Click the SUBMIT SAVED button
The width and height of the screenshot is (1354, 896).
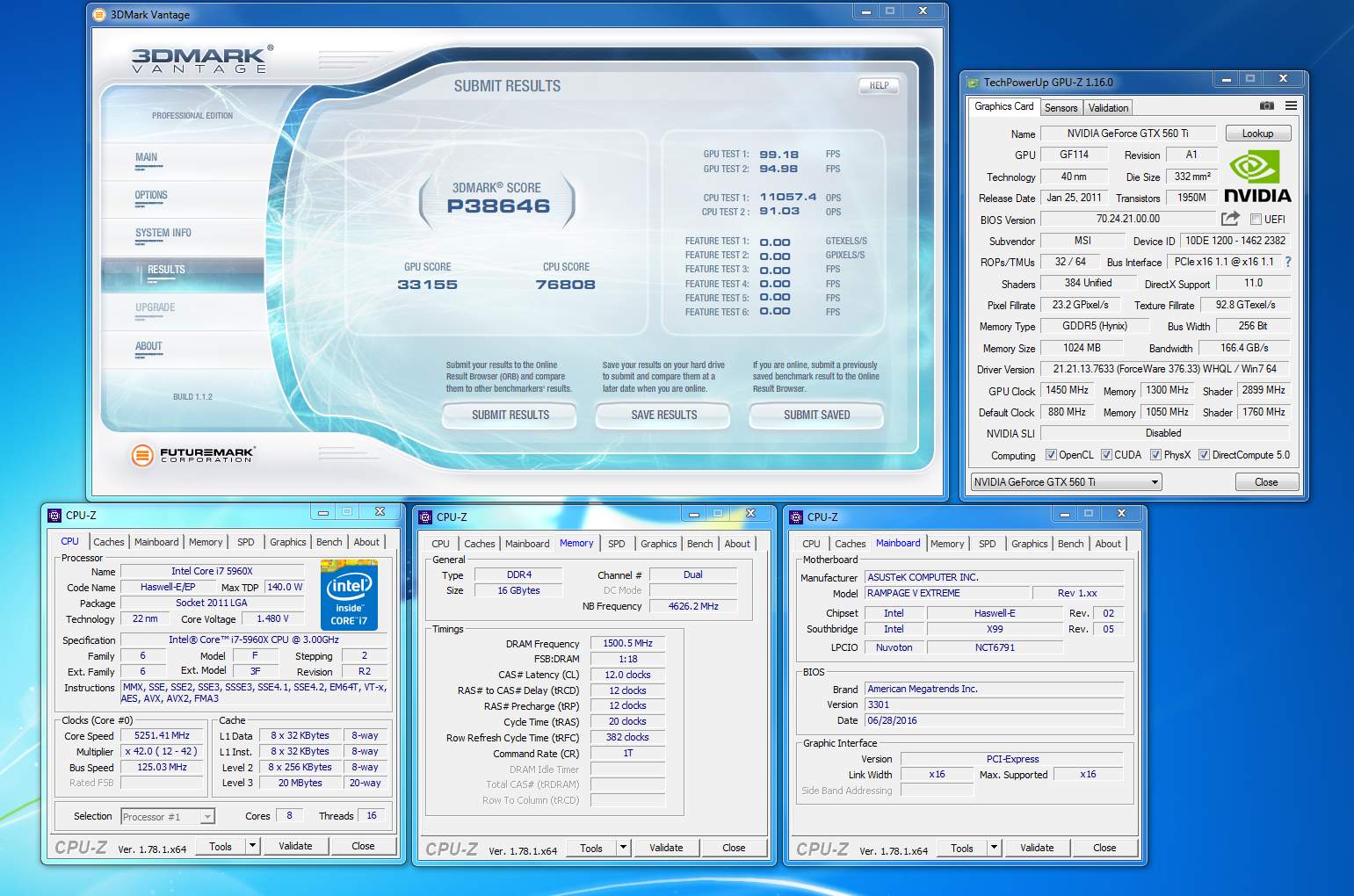tap(817, 415)
